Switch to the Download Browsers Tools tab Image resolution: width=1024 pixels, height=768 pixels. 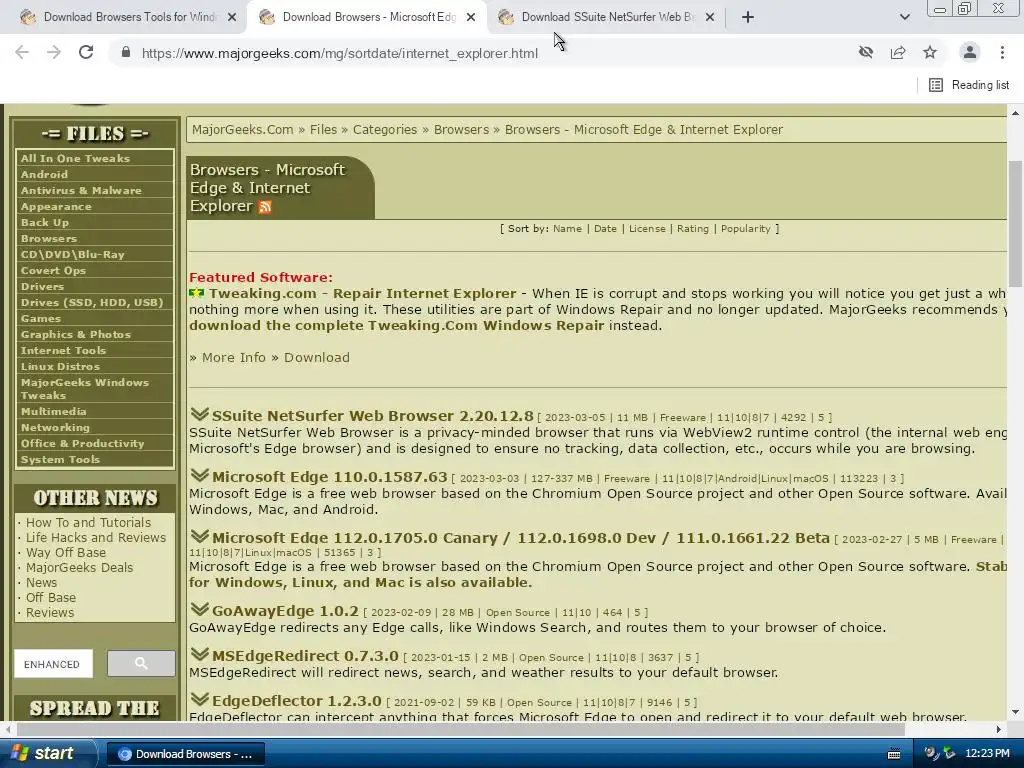pyautogui.click(x=129, y=17)
